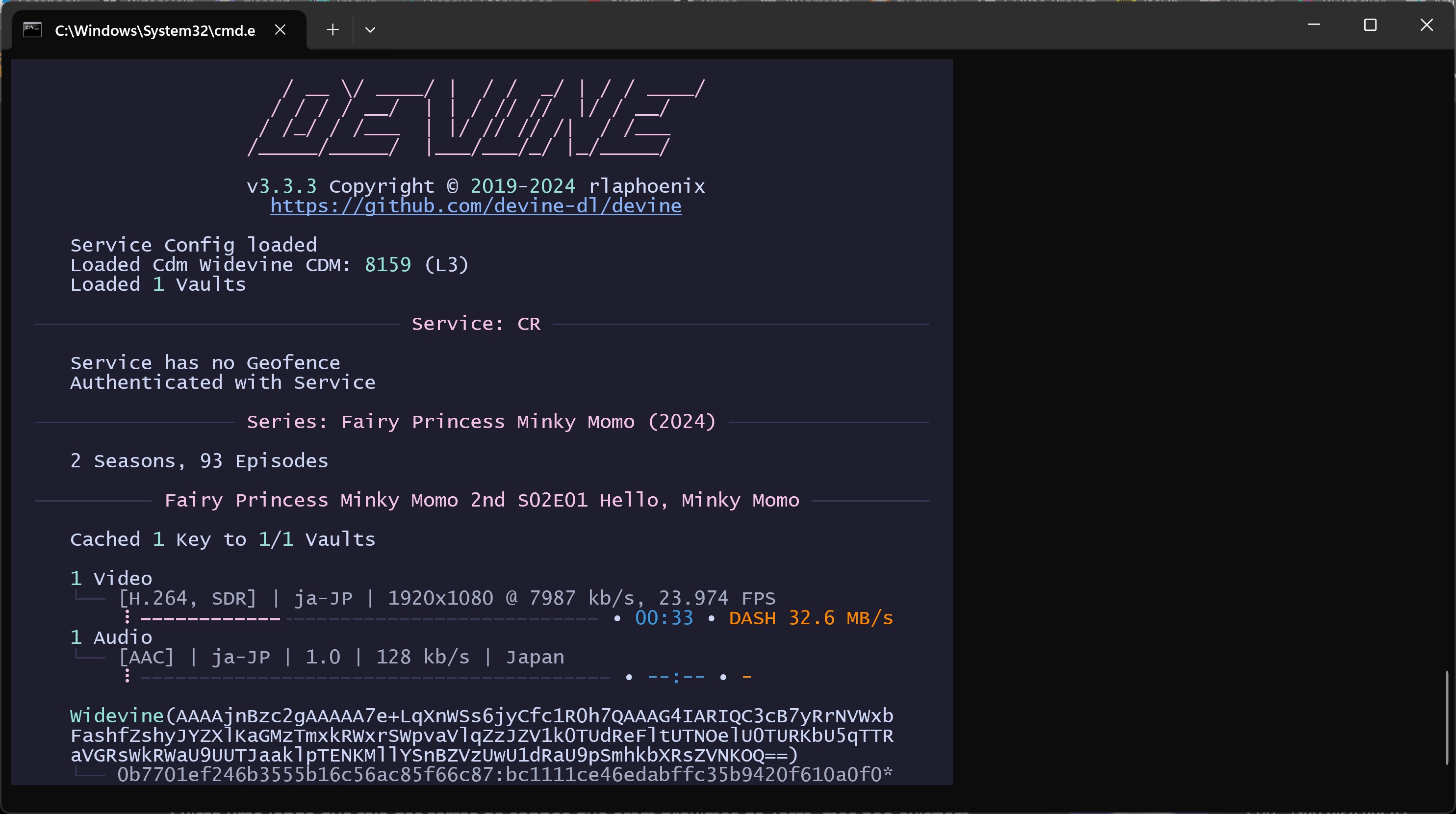
Task: Click the Widevine PSSH text block
Action: (x=481, y=736)
